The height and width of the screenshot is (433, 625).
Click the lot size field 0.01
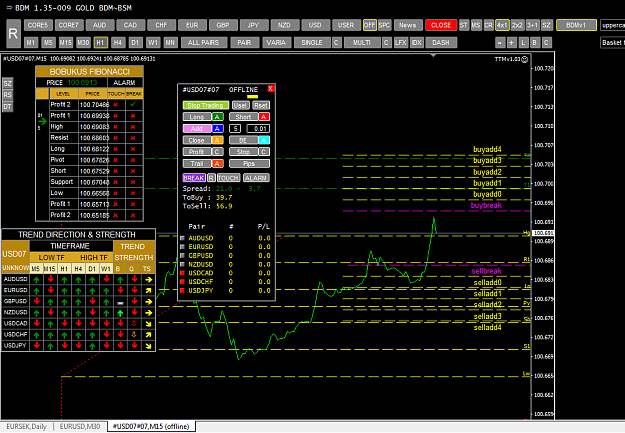(258, 128)
